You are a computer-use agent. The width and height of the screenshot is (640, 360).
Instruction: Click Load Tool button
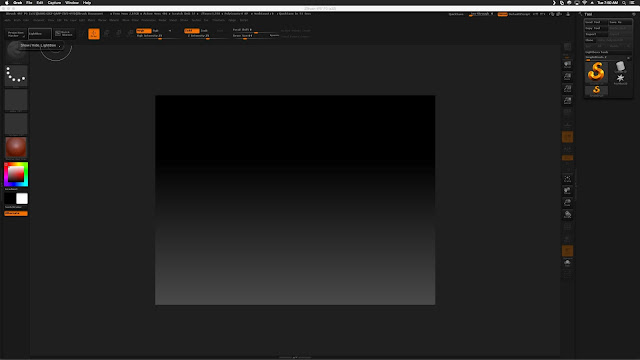coord(596,22)
